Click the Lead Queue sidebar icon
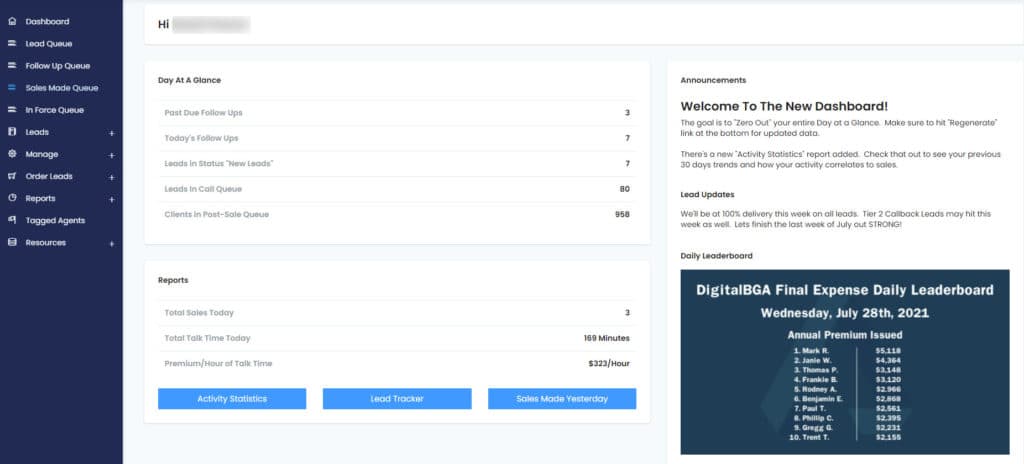The image size is (1024, 464). pyautogui.click(x=12, y=44)
